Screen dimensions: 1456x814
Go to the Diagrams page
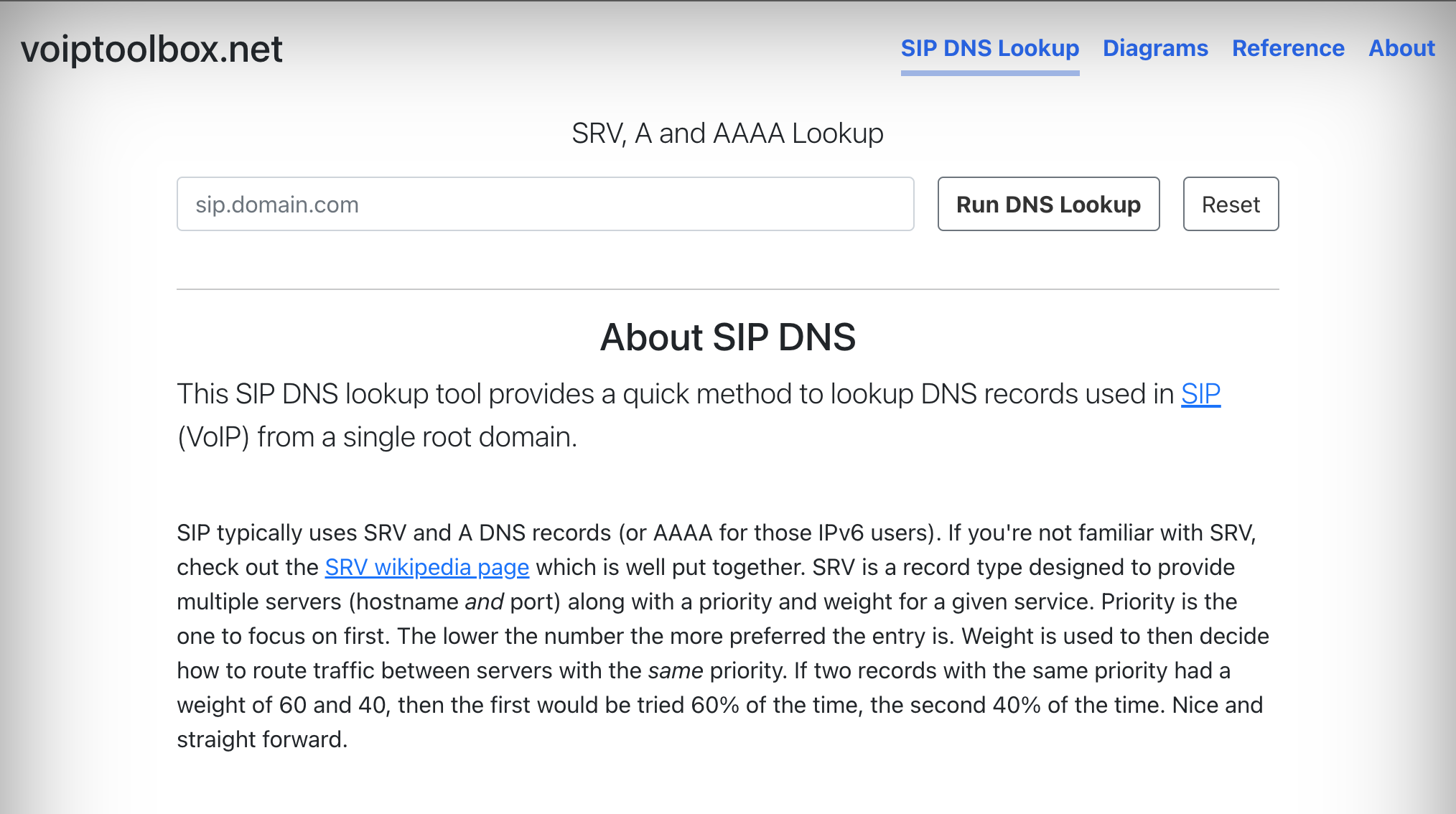tap(1154, 48)
